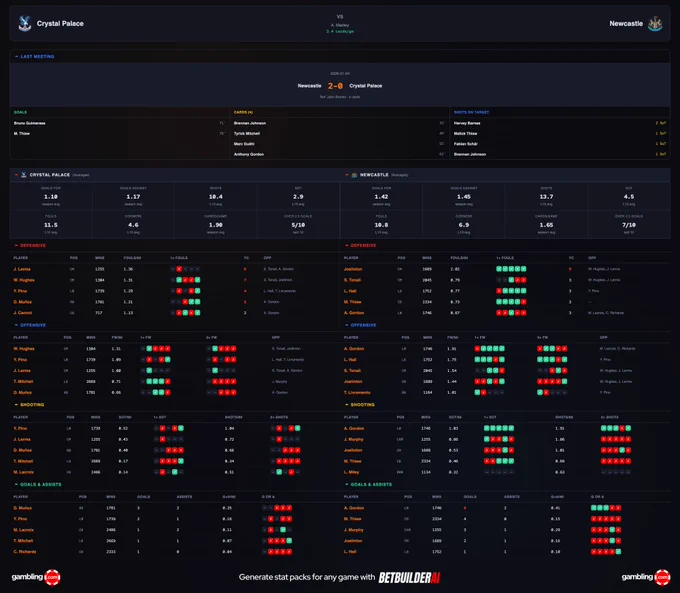
Task: Select Harvey Barnes in Shots on Target list
Action: click(467, 123)
